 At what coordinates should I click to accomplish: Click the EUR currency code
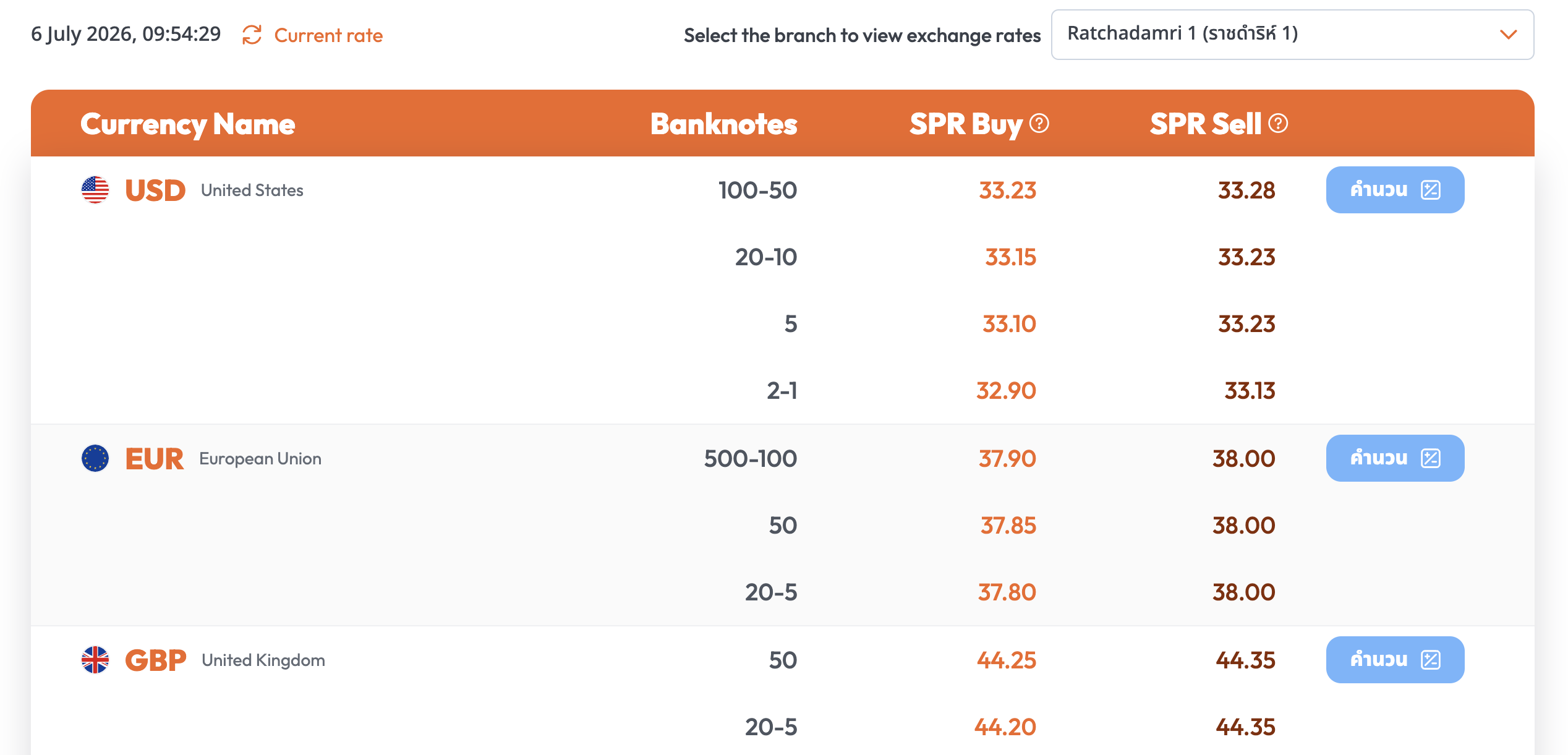click(x=154, y=459)
